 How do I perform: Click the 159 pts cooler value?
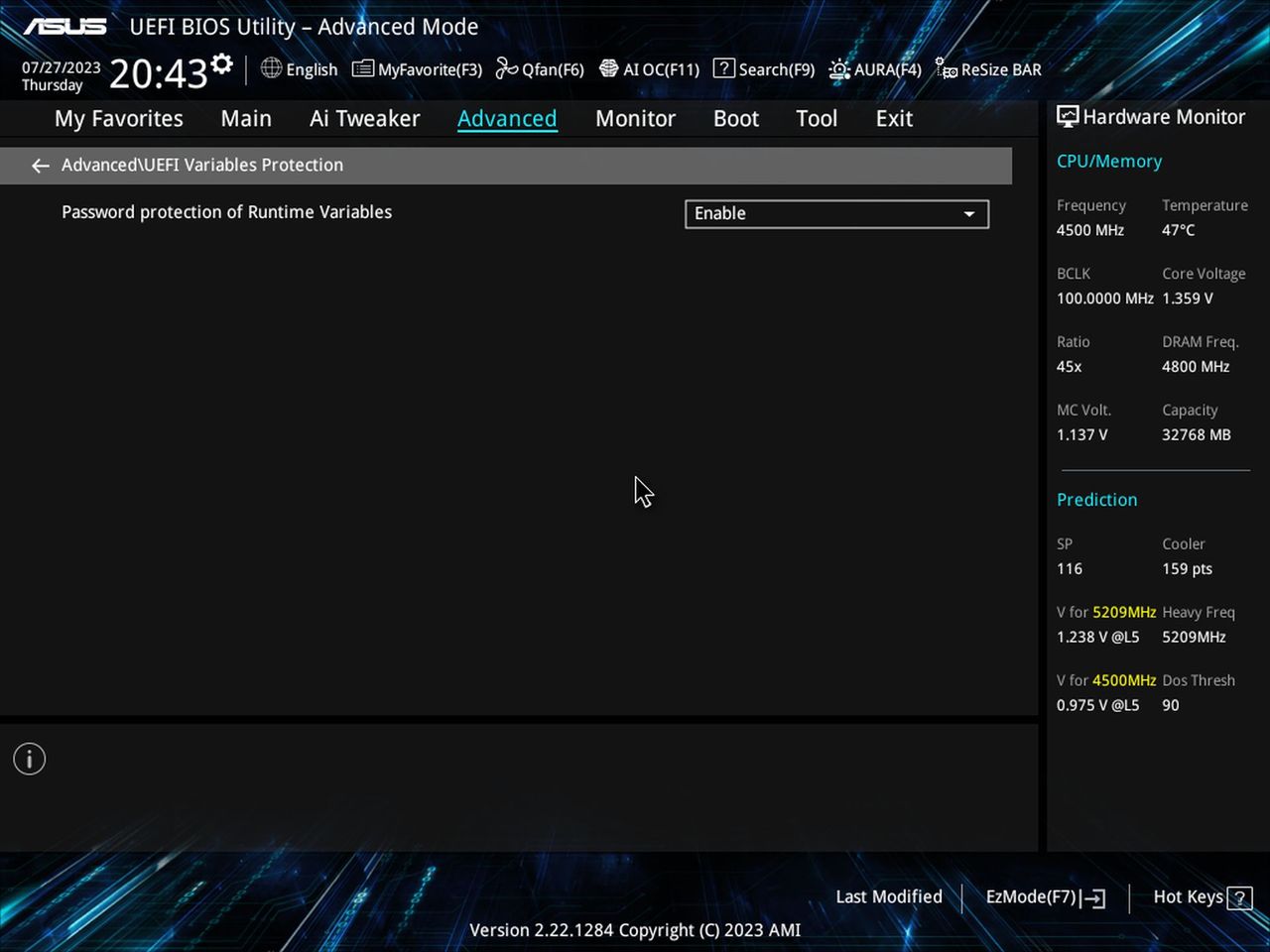(1188, 569)
